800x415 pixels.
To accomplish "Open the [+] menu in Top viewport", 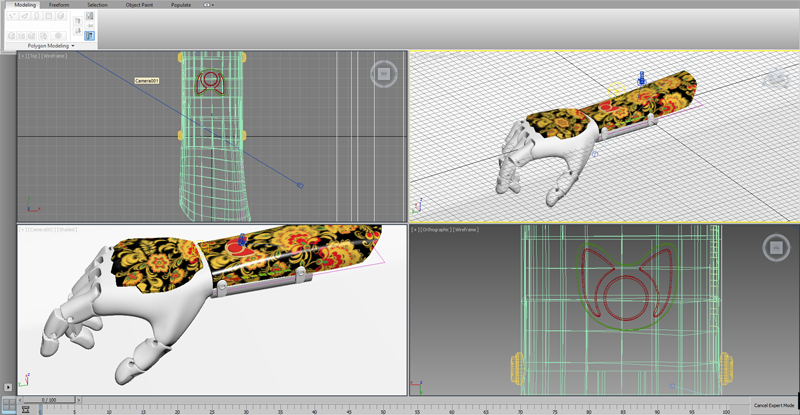I will [x=22, y=56].
